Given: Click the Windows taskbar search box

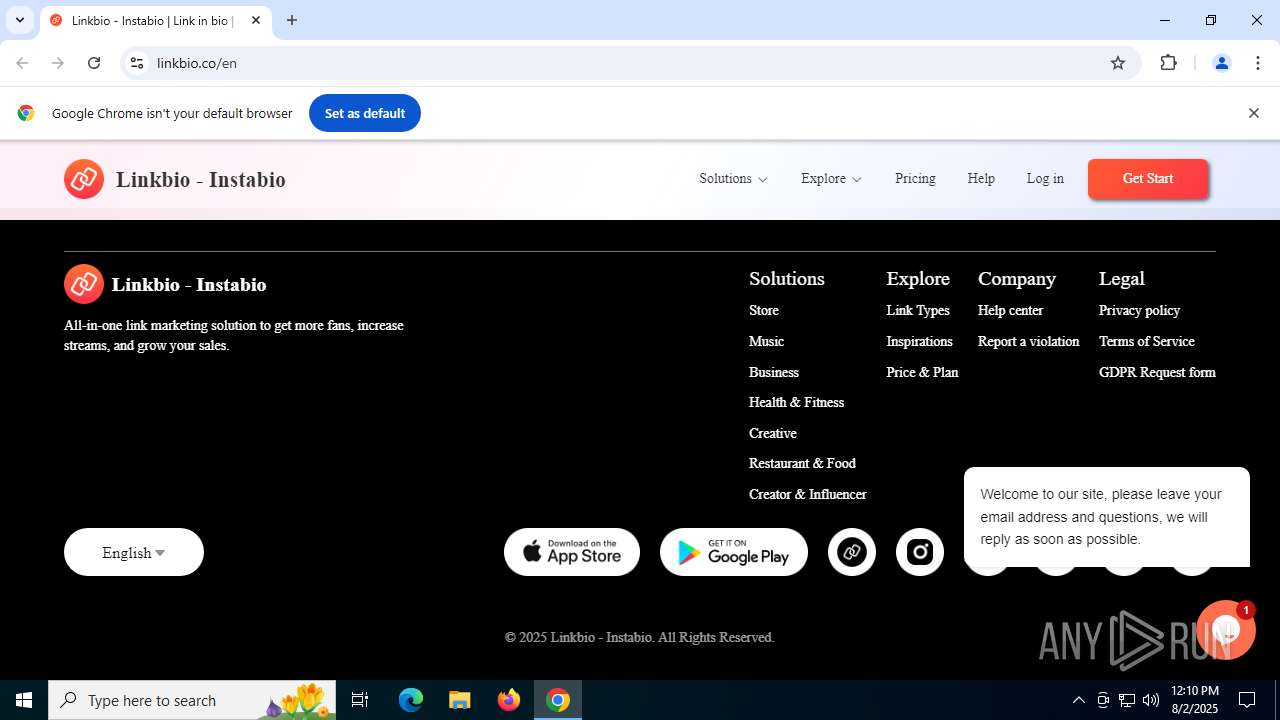Looking at the screenshot, I should tap(192, 700).
